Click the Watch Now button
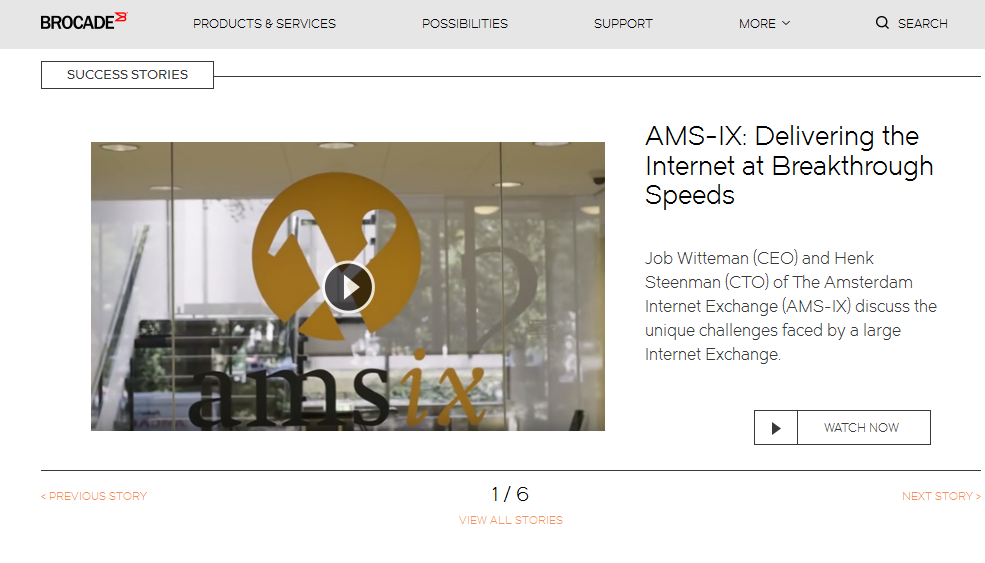 [842, 428]
